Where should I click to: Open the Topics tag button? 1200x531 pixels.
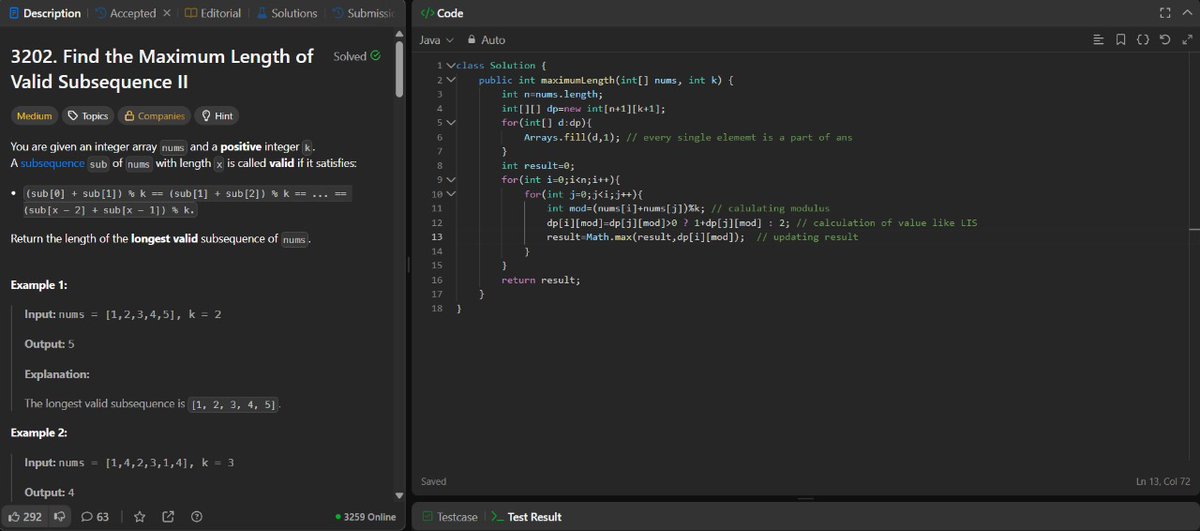[x=87, y=116]
